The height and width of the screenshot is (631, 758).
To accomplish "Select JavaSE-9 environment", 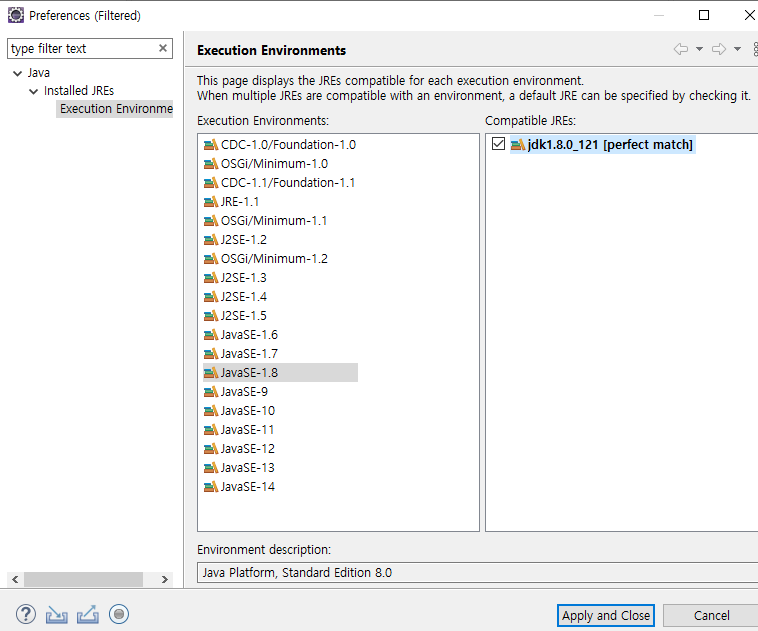I will (x=236, y=392).
